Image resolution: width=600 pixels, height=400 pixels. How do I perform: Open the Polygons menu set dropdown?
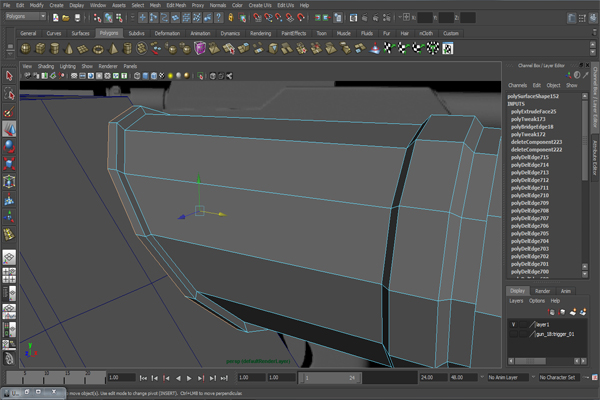pyautogui.click(x=26, y=16)
